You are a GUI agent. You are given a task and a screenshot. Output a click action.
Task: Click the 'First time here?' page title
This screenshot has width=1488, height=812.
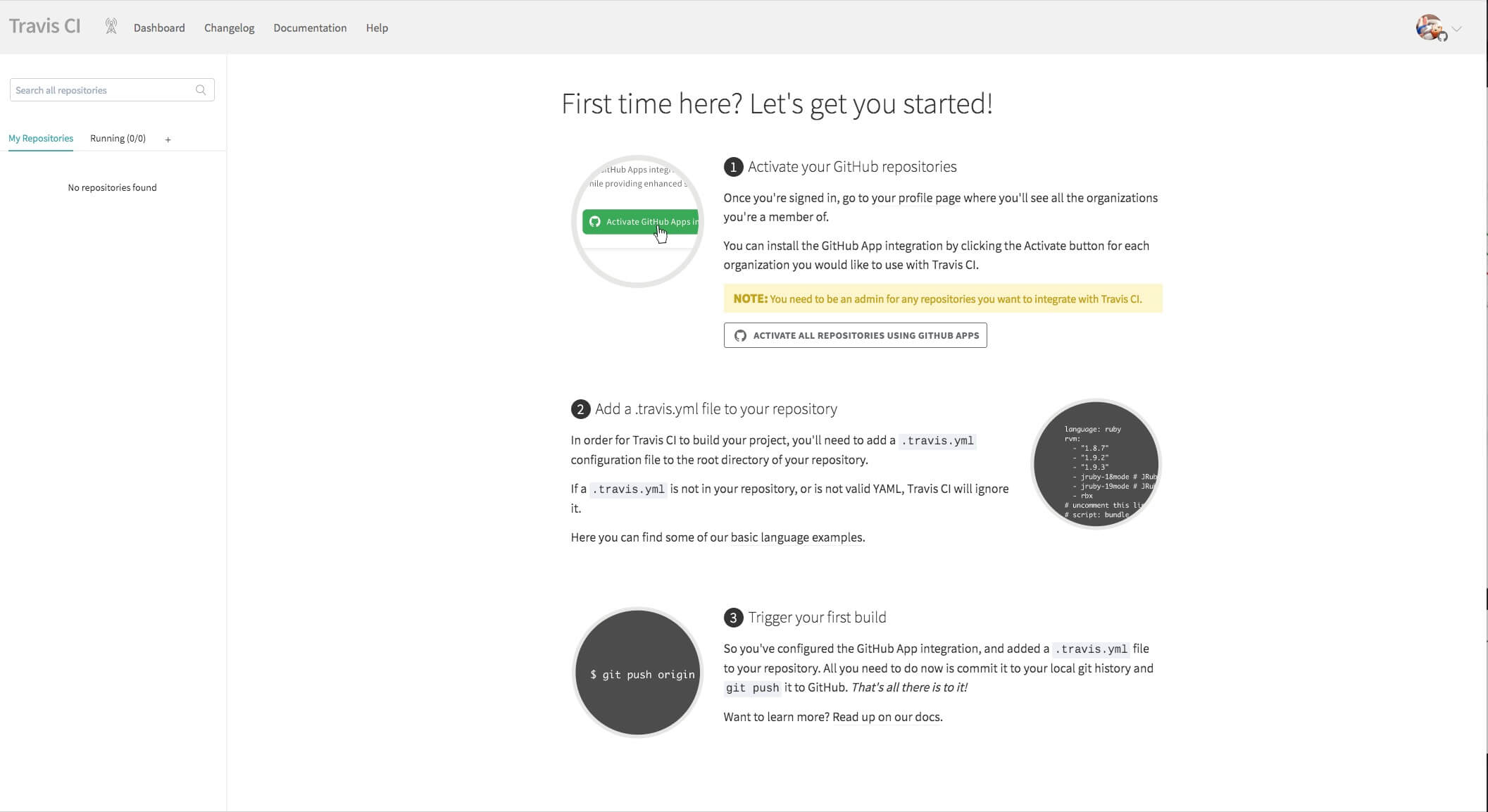pyautogui.click(x=777, y=104)
